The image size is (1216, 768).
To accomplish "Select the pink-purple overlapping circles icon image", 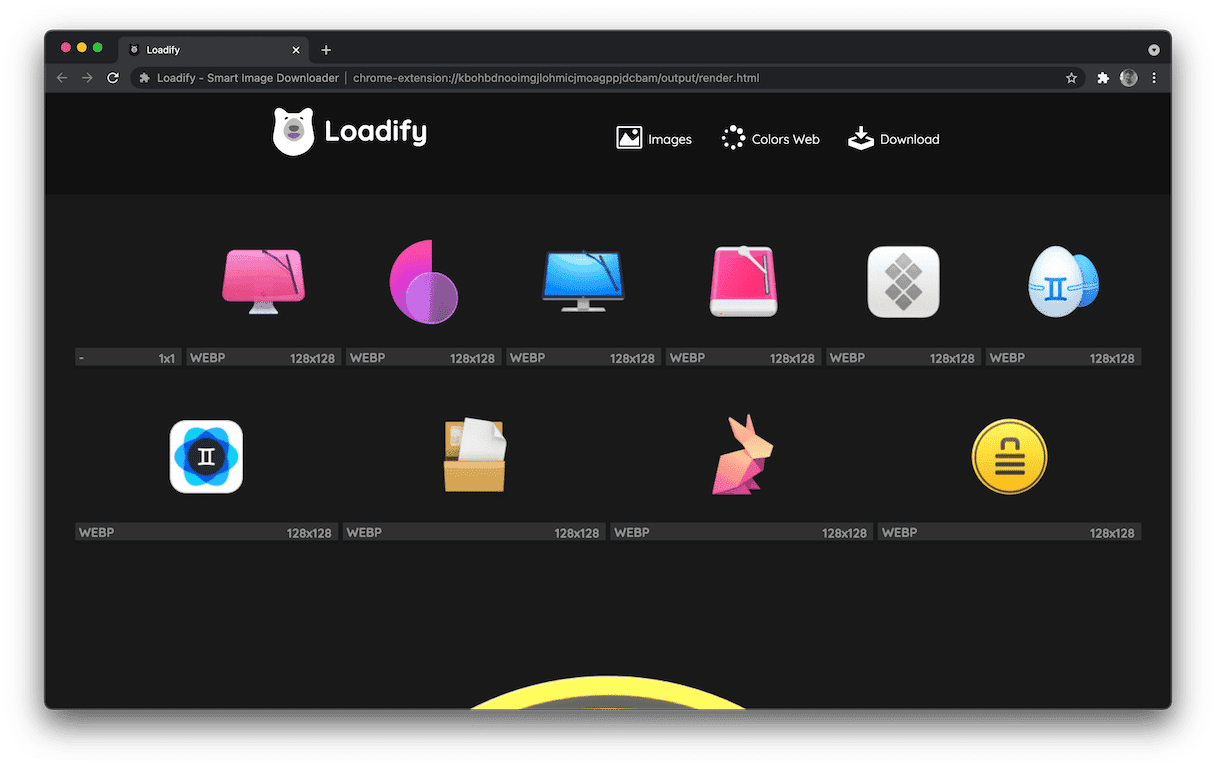I will (x=423, y=282).
